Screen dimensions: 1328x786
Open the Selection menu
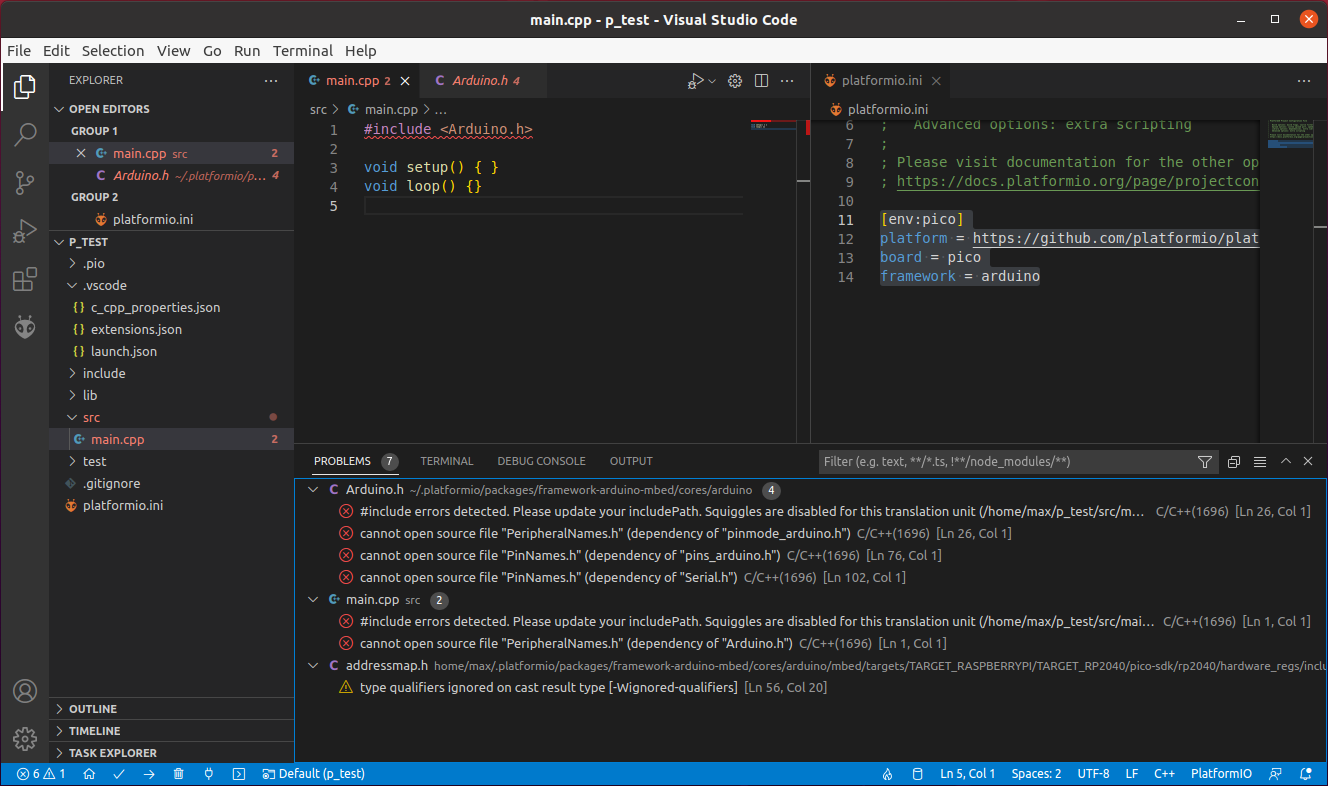[x=113, y=51]
